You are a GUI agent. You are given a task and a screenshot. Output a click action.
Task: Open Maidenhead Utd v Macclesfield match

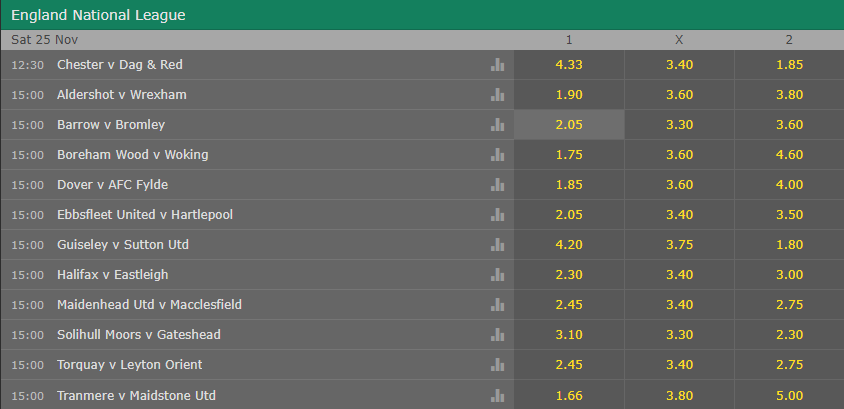click(x=149, y=305)
